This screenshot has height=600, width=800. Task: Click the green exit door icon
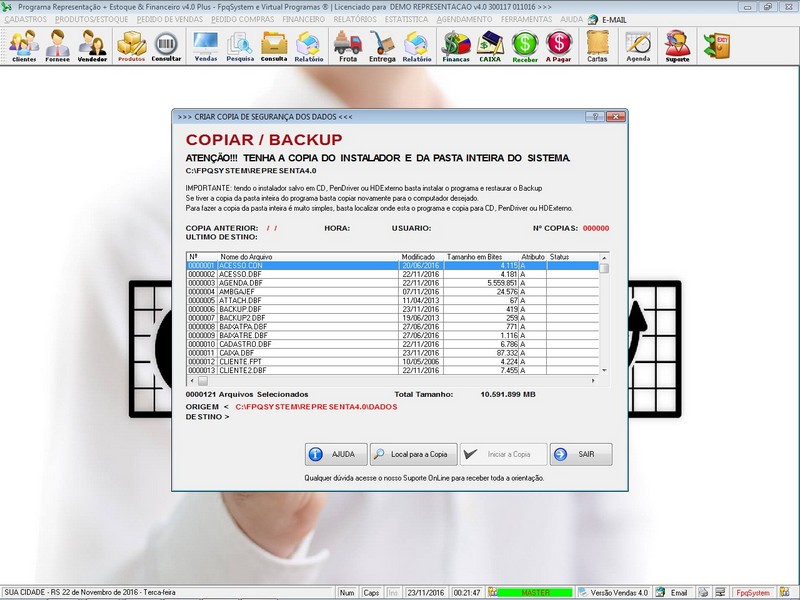717,46
